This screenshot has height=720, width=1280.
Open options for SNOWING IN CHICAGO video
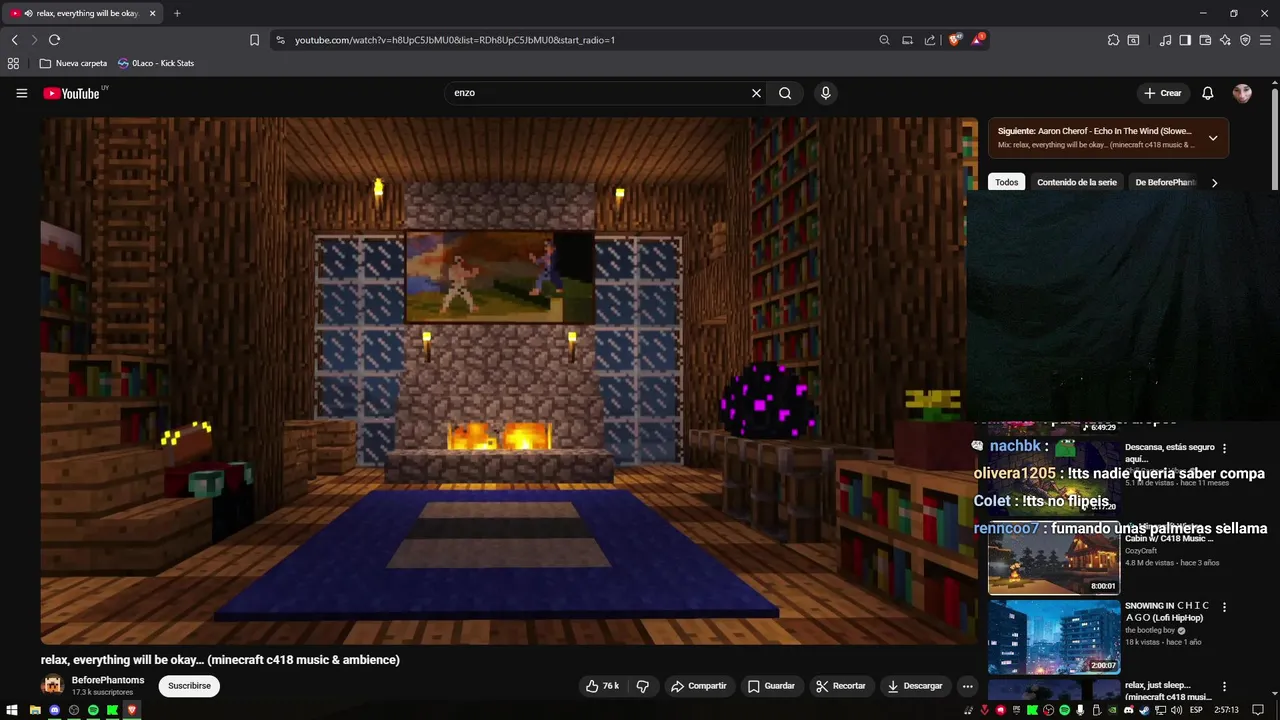click(x=1224, y=607)
